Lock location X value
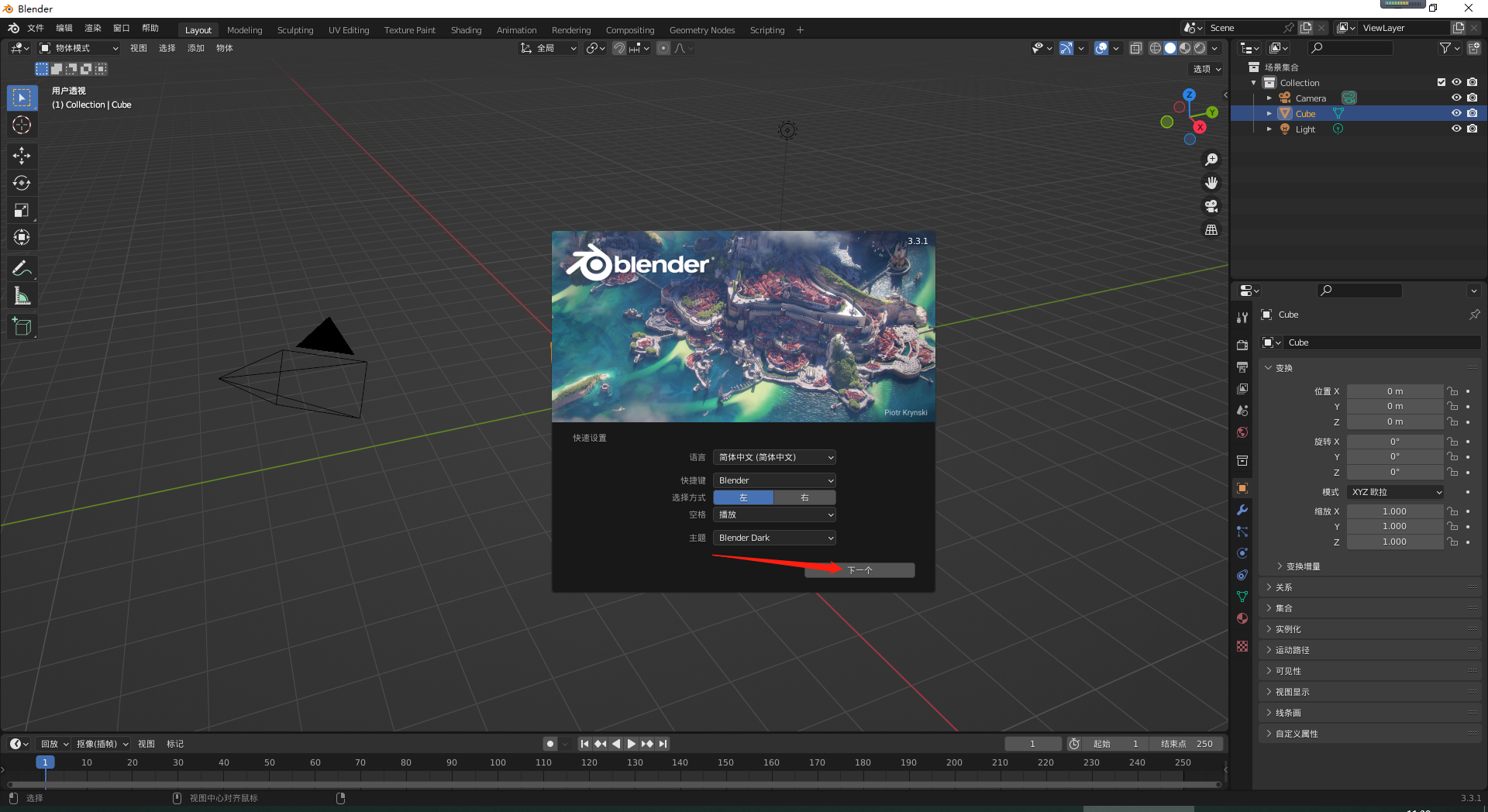Screen dimensions: 1488x812 coord(1452,391)
